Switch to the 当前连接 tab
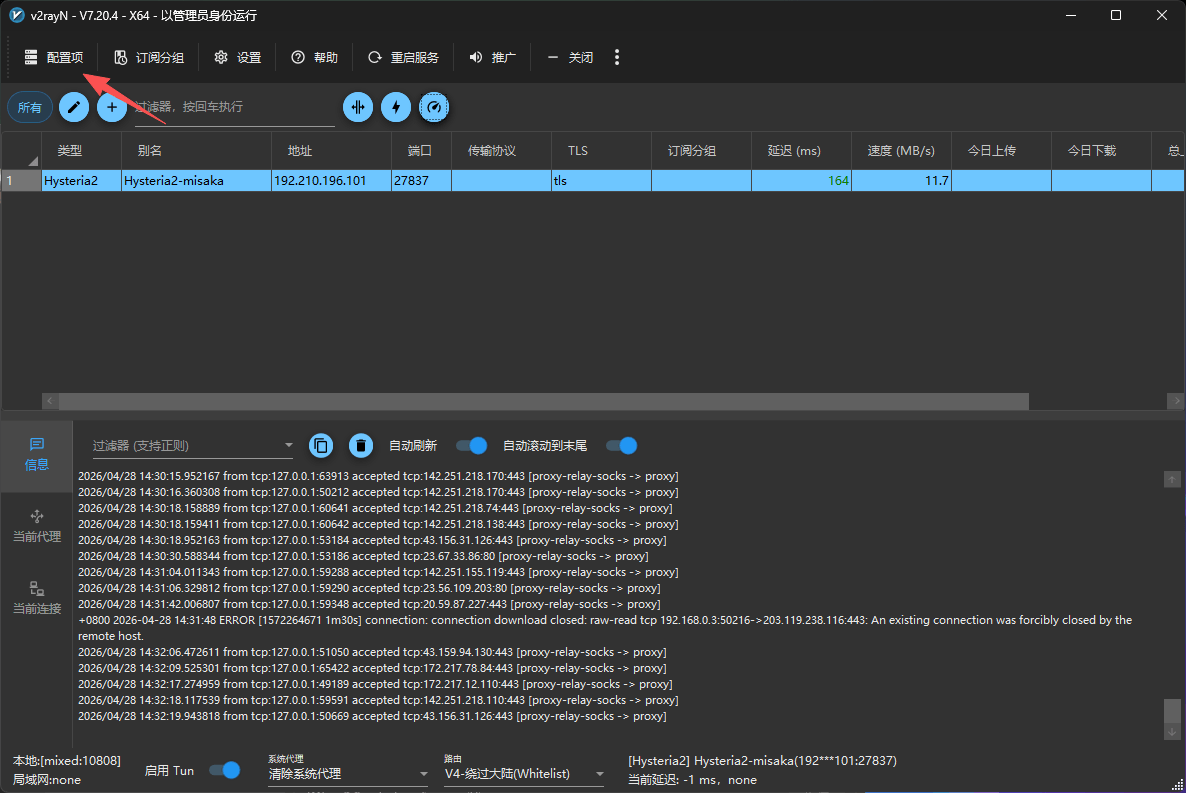Image resolution: width=1186 pixels, height=793 pixels. (37, 597)
